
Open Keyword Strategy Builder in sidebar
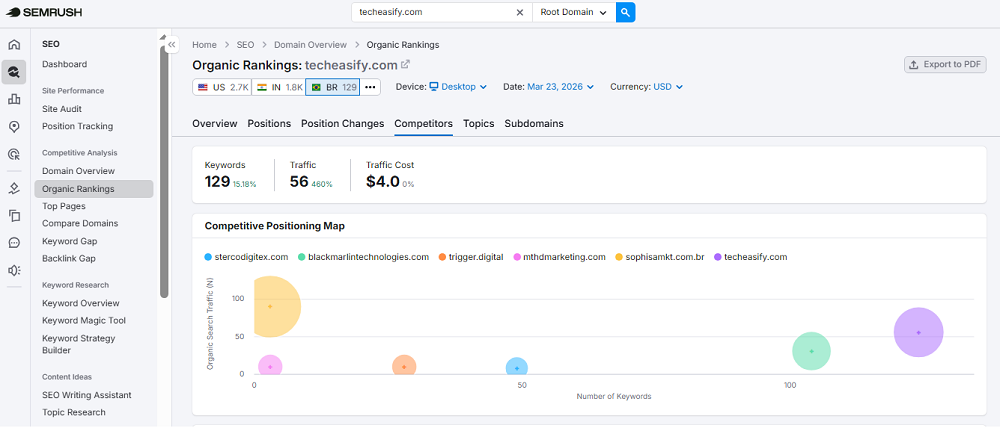point(78,344)
